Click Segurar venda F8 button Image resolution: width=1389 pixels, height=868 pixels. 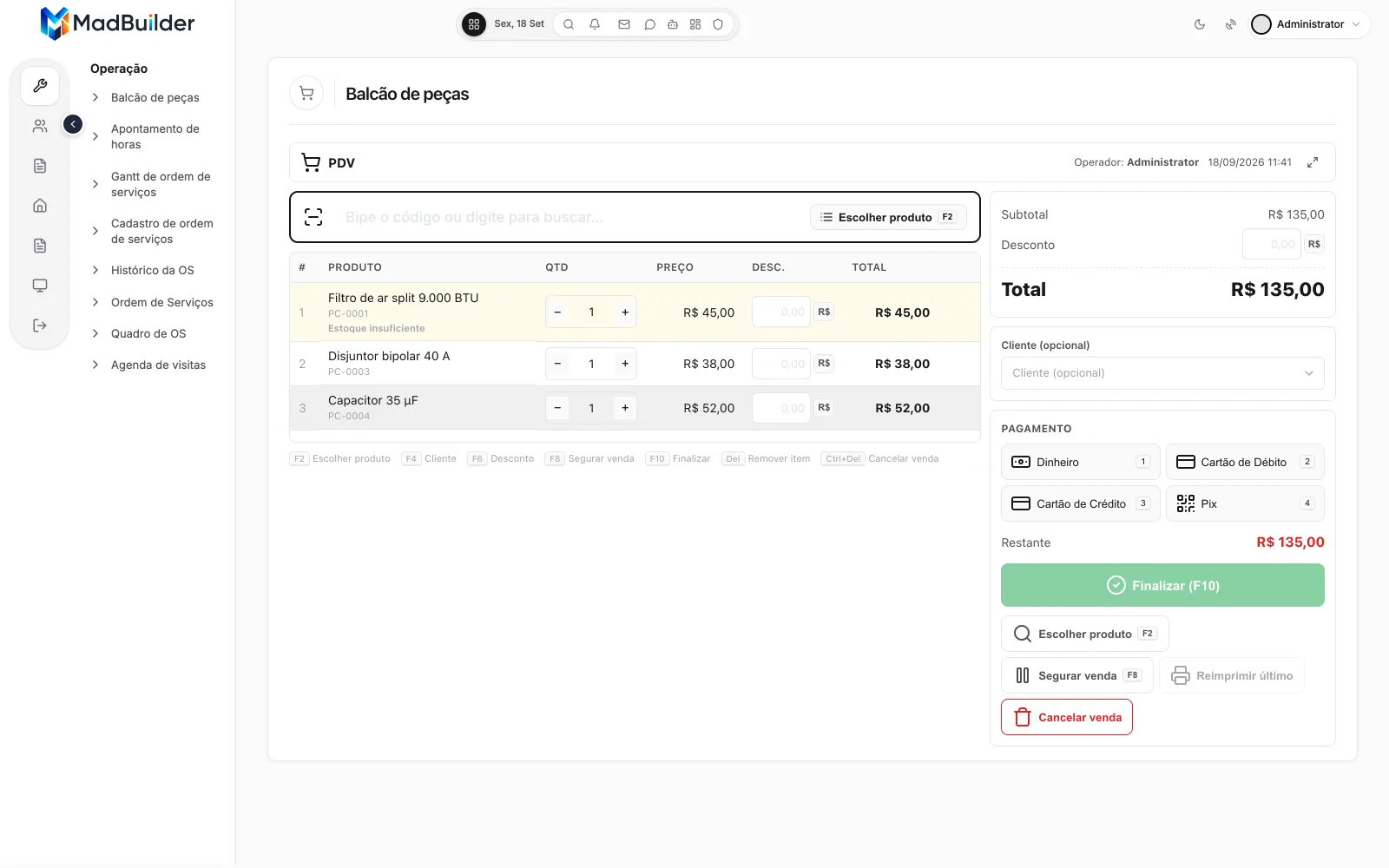coord(1077,675)
